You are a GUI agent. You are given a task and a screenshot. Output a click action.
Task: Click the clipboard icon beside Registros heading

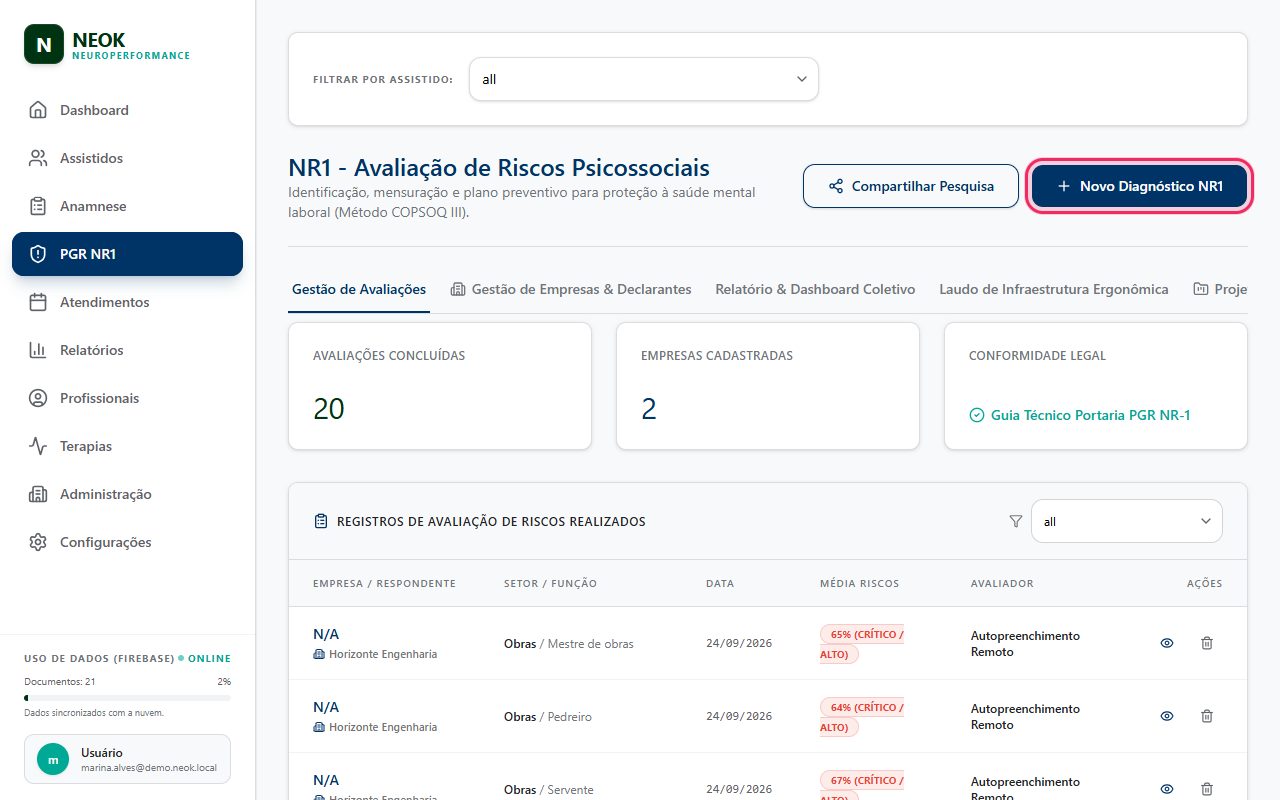click(x=321, y=521)
